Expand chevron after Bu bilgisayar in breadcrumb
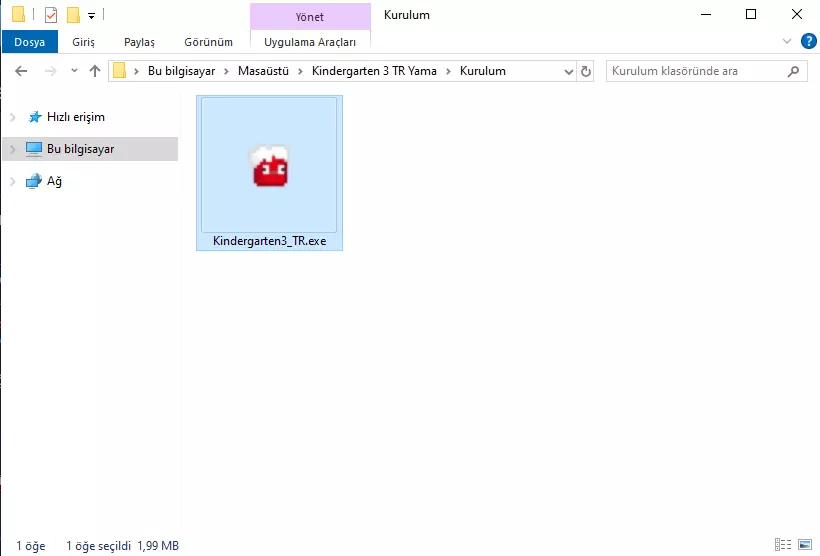820x556 pixels. pos(226,71)
